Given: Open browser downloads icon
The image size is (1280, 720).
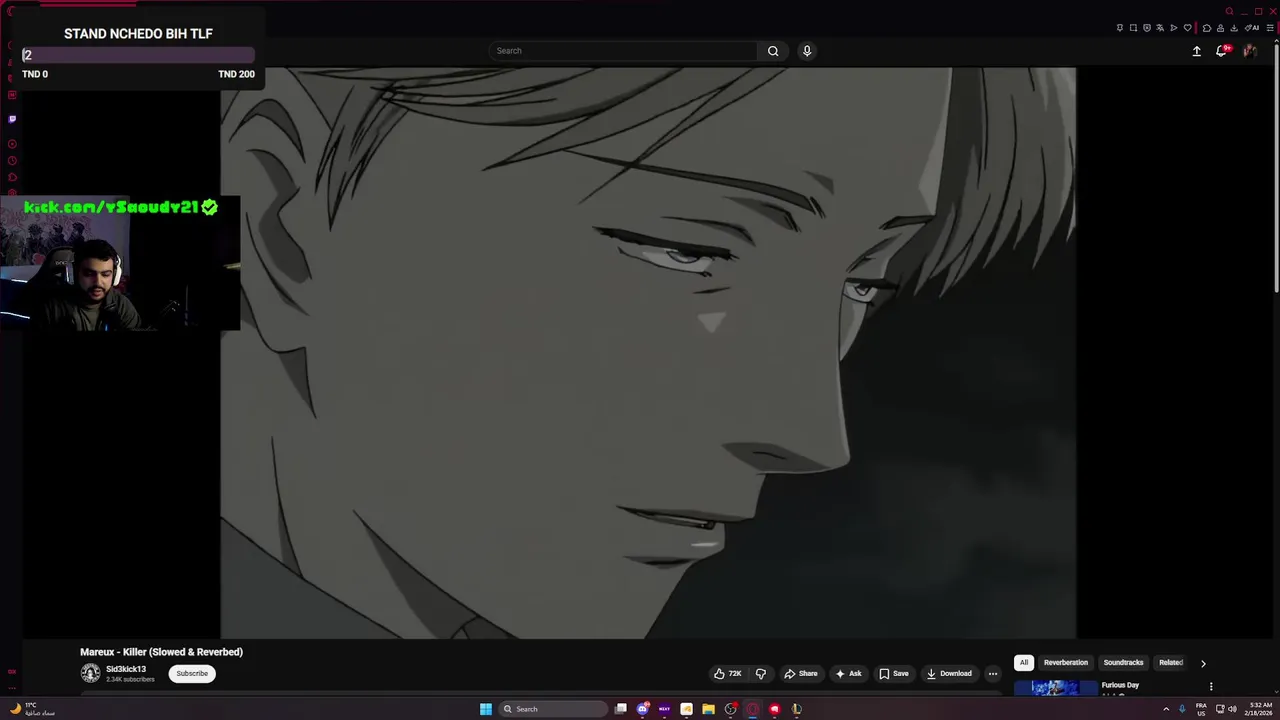Looking at the screenshot, I should 1234,28.
